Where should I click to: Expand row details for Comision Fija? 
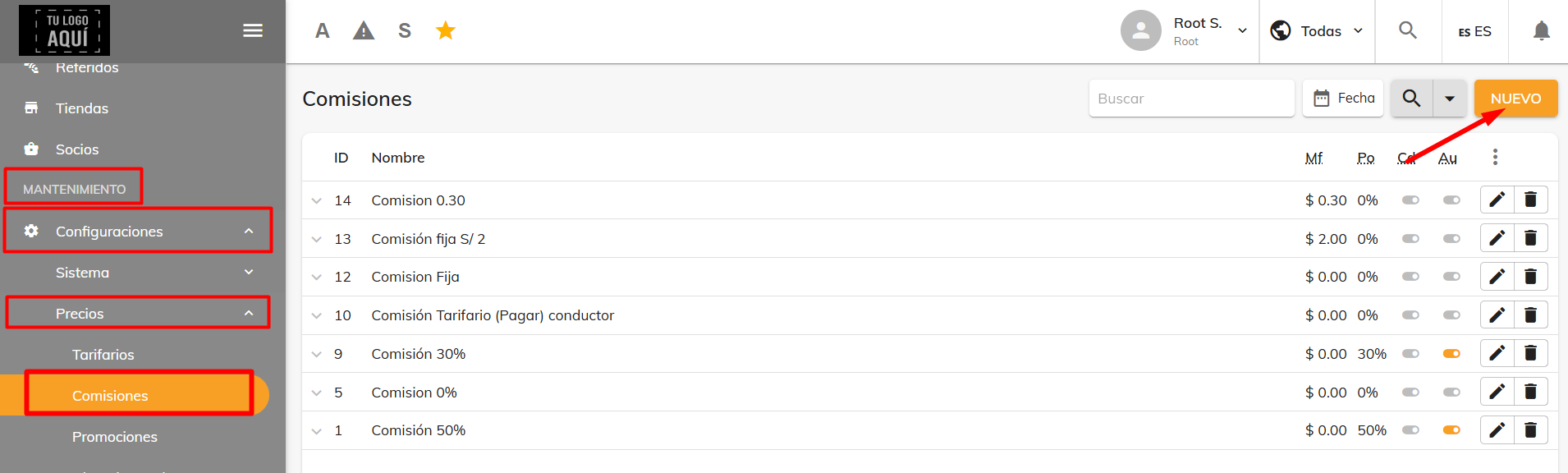(317, 278)
